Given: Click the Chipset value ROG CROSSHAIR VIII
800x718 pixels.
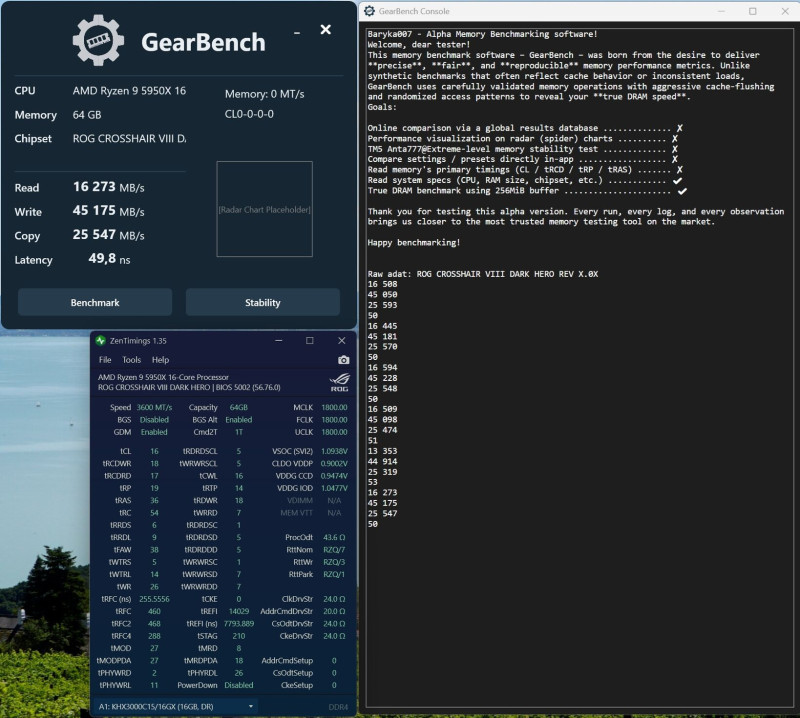Looking at the screenshot, I should pyautogui.click(x=129, y=138).
